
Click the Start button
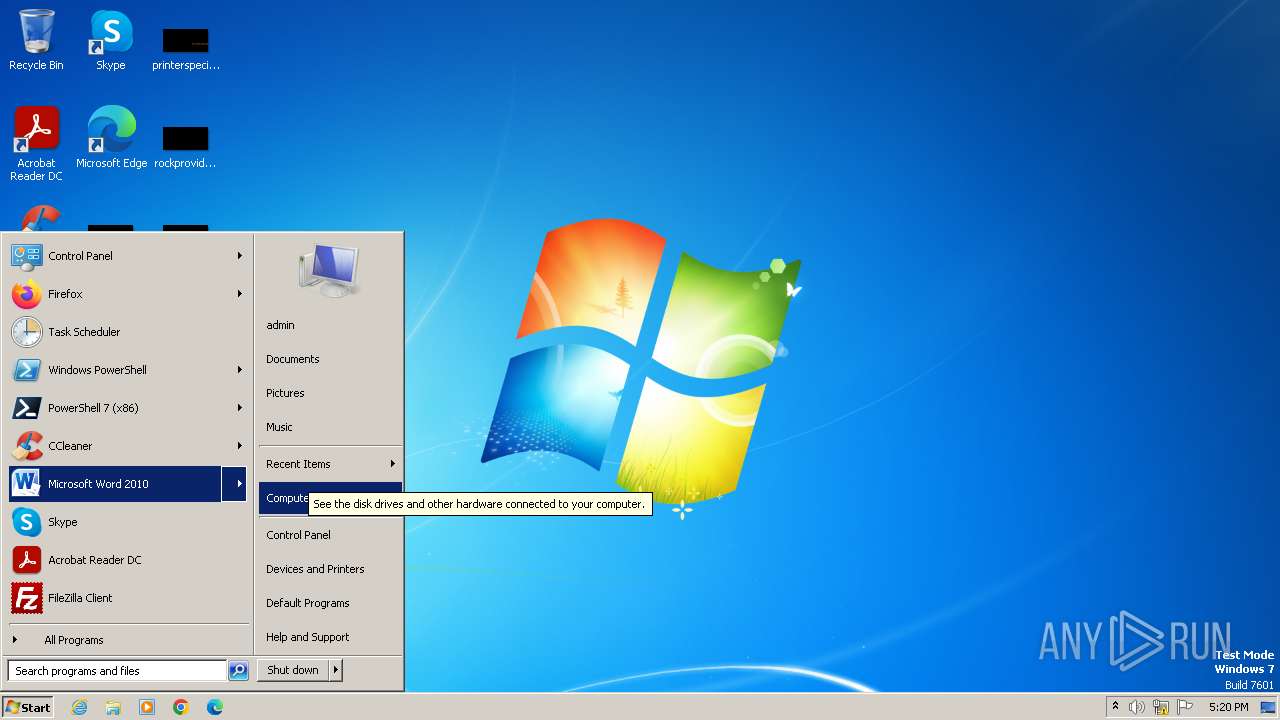[x=28, y=707]
